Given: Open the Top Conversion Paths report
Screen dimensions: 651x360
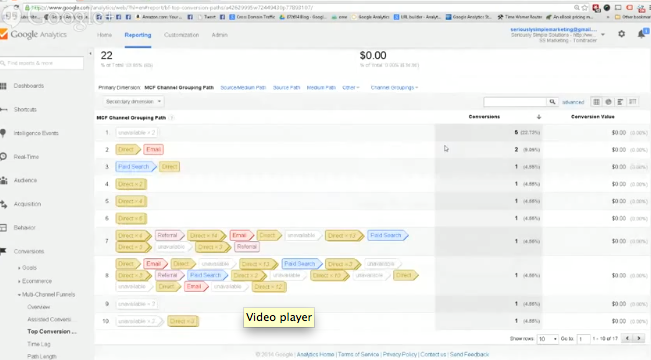Looking at the screenshot, I should [x=52, y=331].
